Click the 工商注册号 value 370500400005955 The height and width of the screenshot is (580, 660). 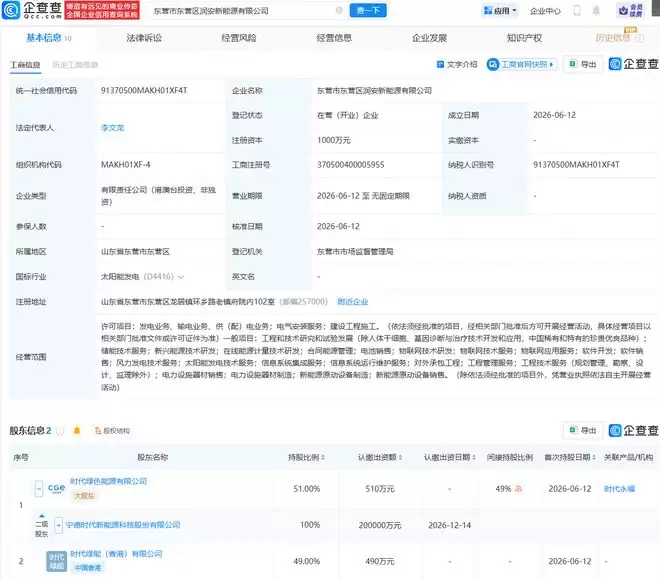coord(351,165)
